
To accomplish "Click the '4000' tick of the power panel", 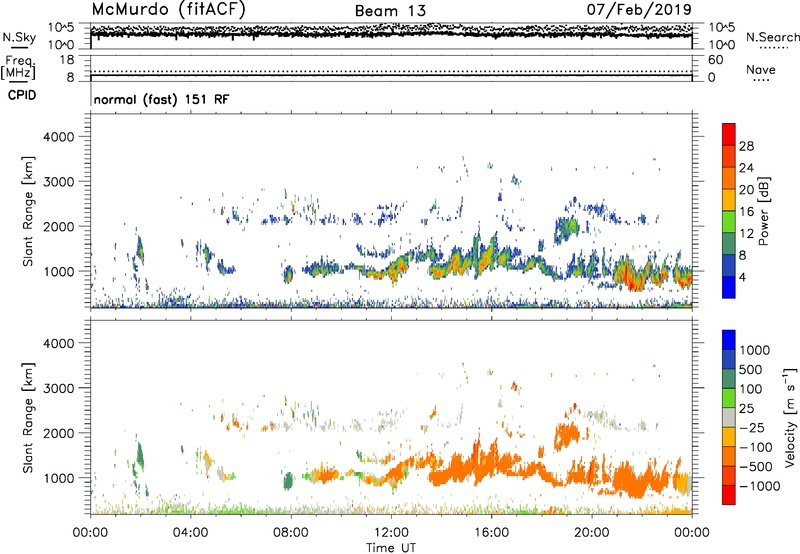I will [59, 137].
